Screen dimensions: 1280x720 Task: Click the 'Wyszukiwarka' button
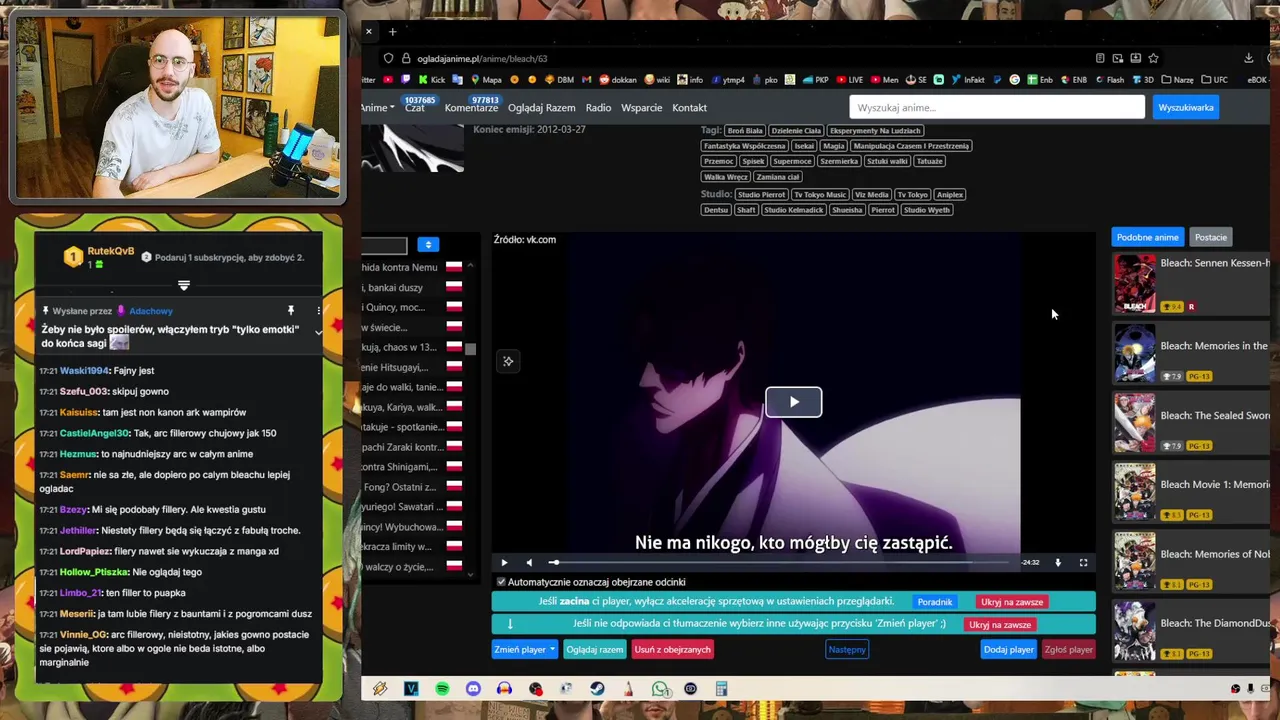pyautogui.click(x=1185, y=107)
